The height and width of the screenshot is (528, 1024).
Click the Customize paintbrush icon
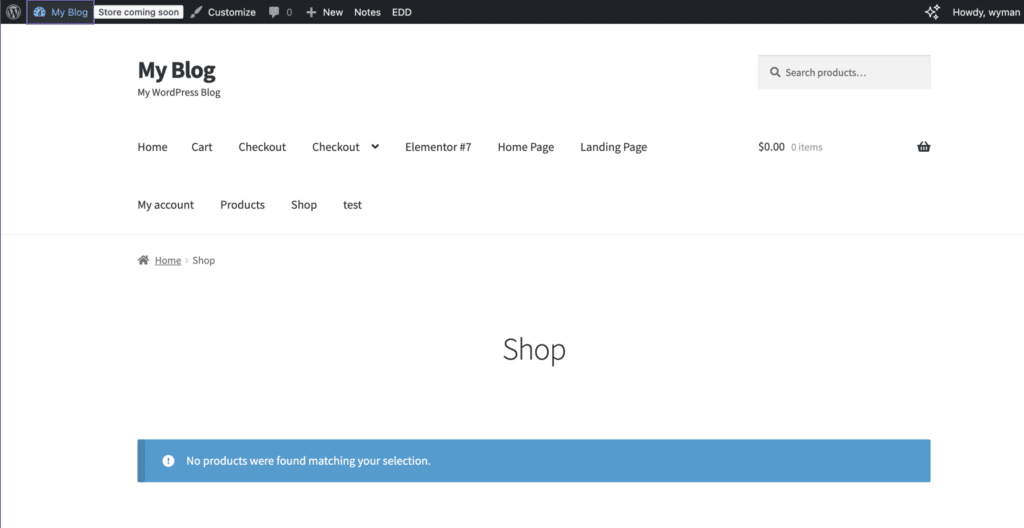[x=197, y=12]
